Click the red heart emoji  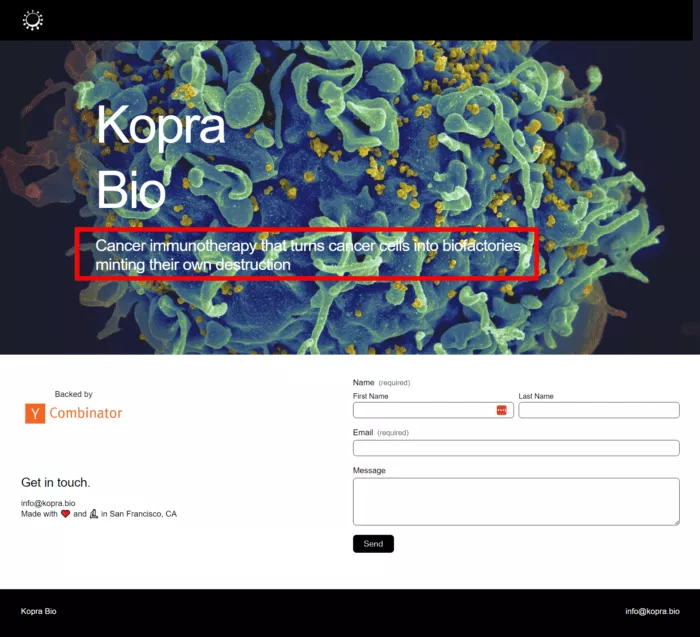(66, 514)
